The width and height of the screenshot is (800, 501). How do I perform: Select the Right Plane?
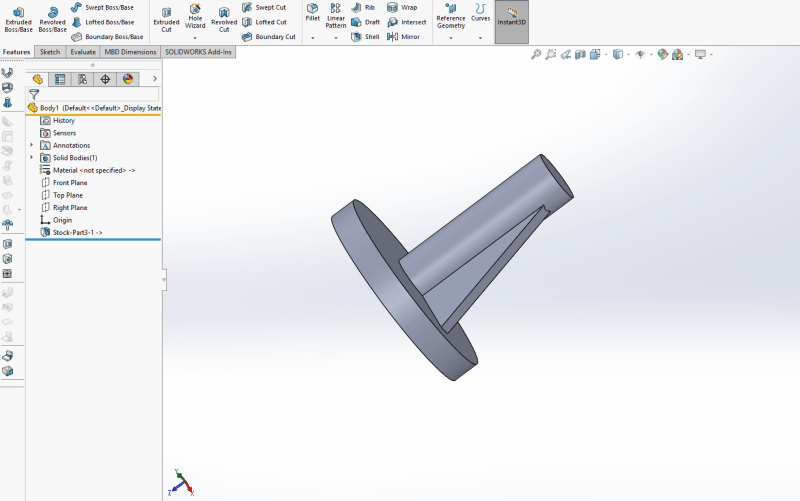[64, 208]
